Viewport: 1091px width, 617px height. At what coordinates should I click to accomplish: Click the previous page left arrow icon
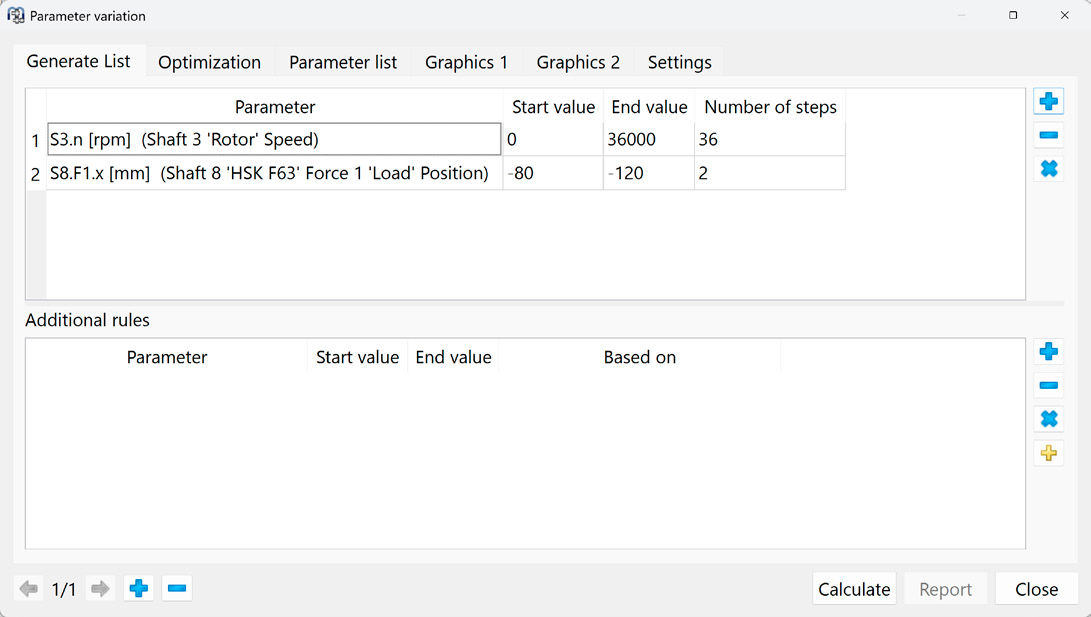pyautogui.click(x=28, y=588)
